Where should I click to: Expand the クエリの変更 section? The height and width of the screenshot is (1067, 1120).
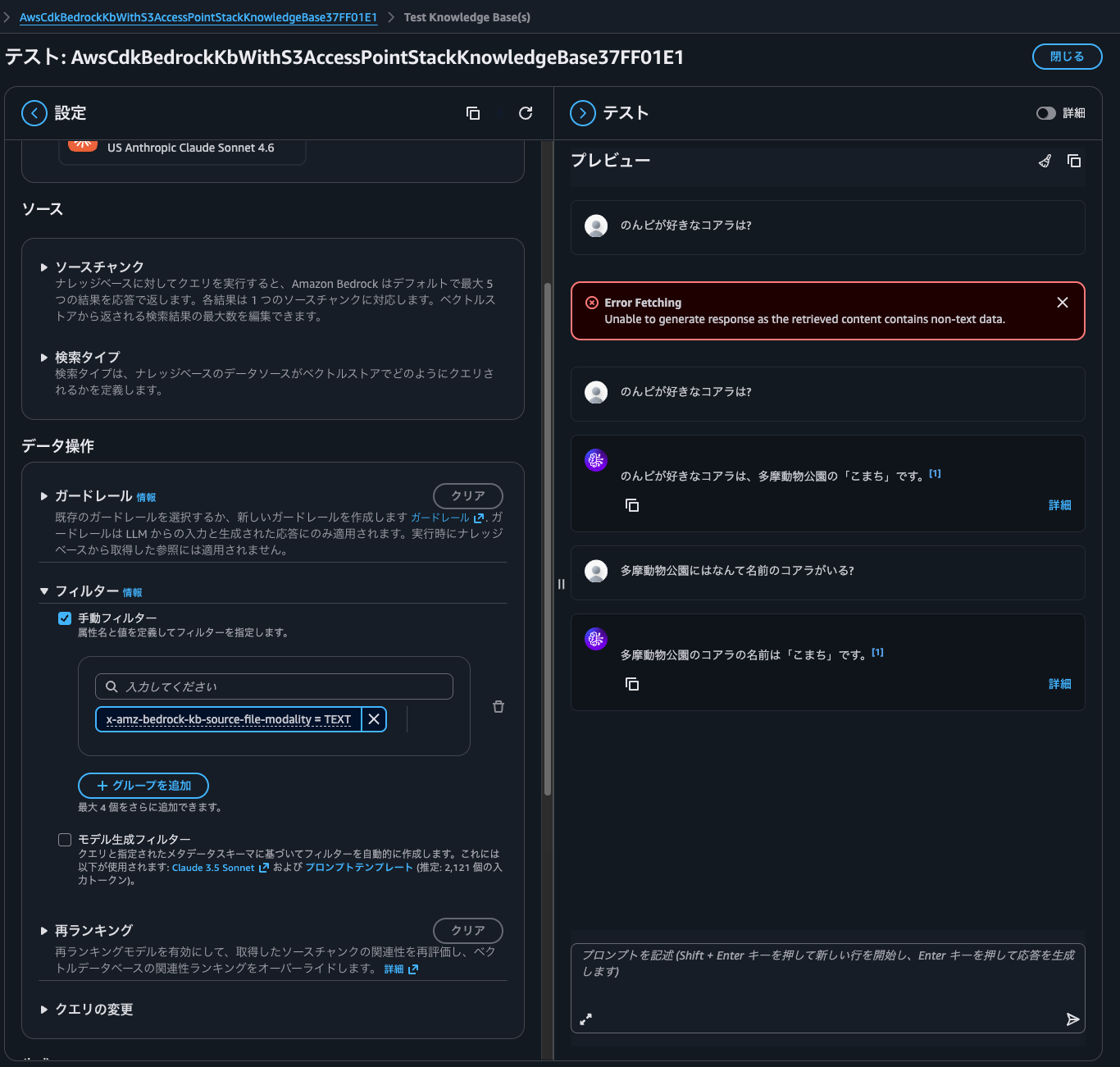[x=44, y=1010]
